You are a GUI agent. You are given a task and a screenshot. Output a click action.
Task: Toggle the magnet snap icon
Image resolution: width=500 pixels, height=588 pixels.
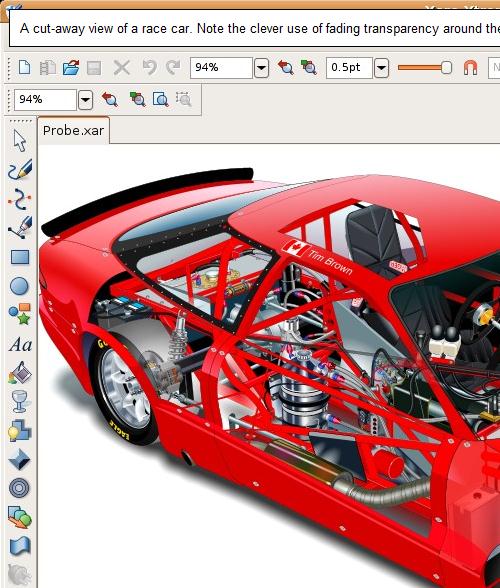(x=470, y=68)
